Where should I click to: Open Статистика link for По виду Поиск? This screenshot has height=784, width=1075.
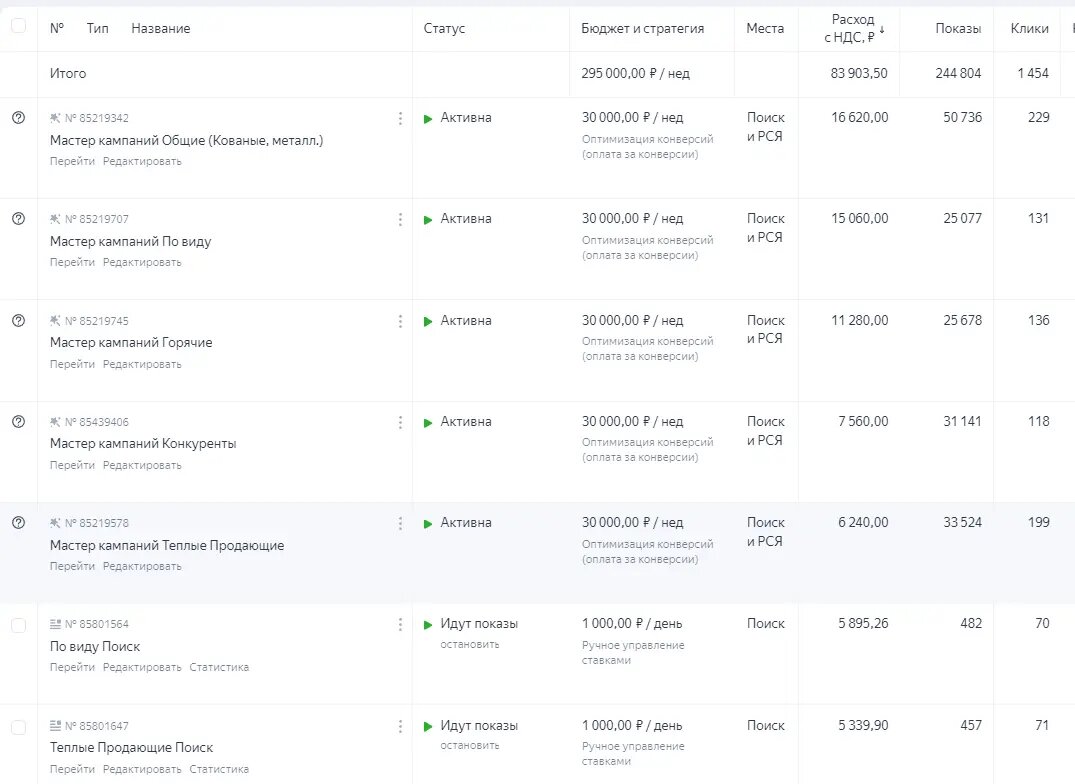pyautogui.click(x=219, y=667)
